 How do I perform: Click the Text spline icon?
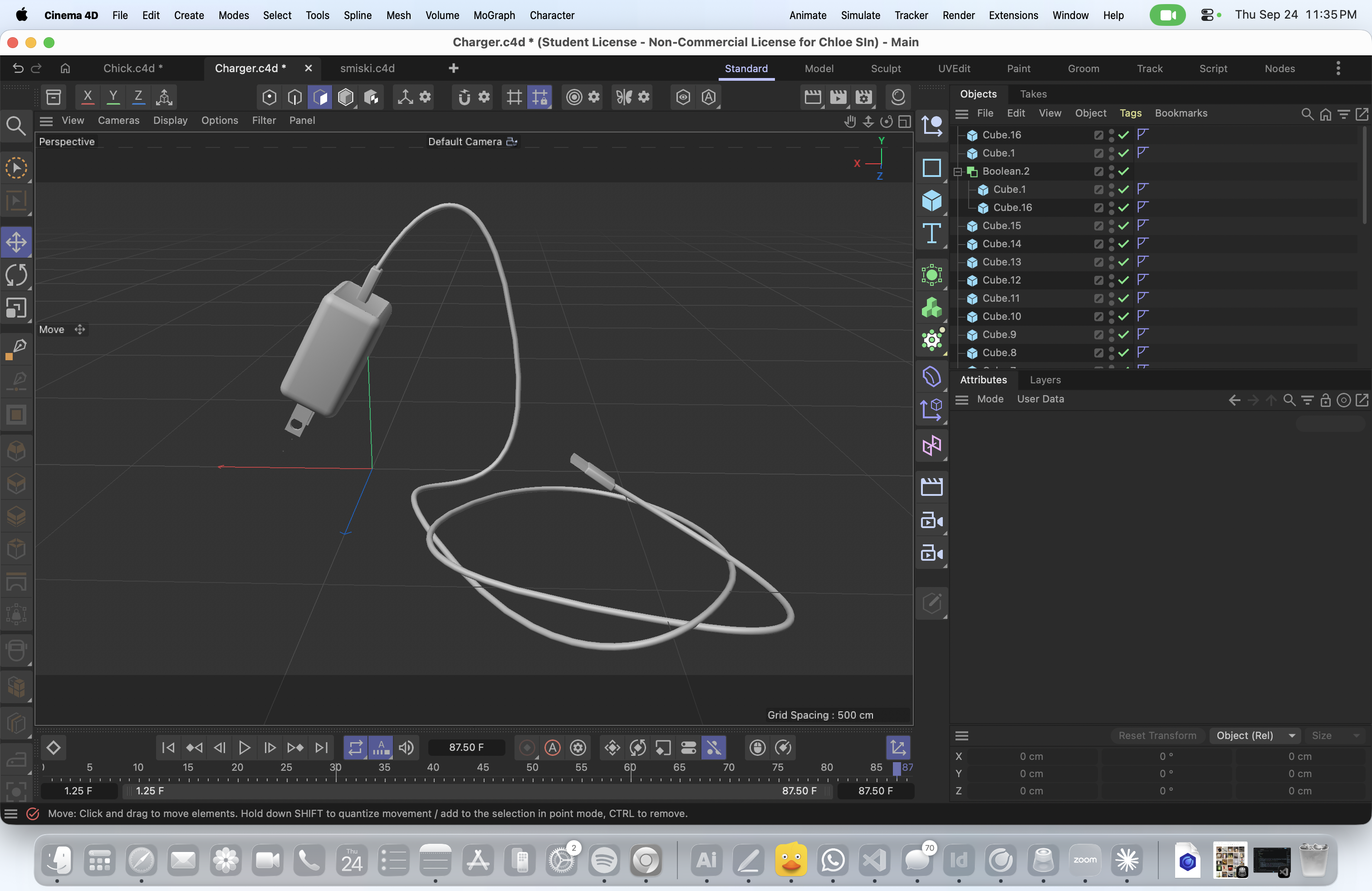tap(931, 234)
